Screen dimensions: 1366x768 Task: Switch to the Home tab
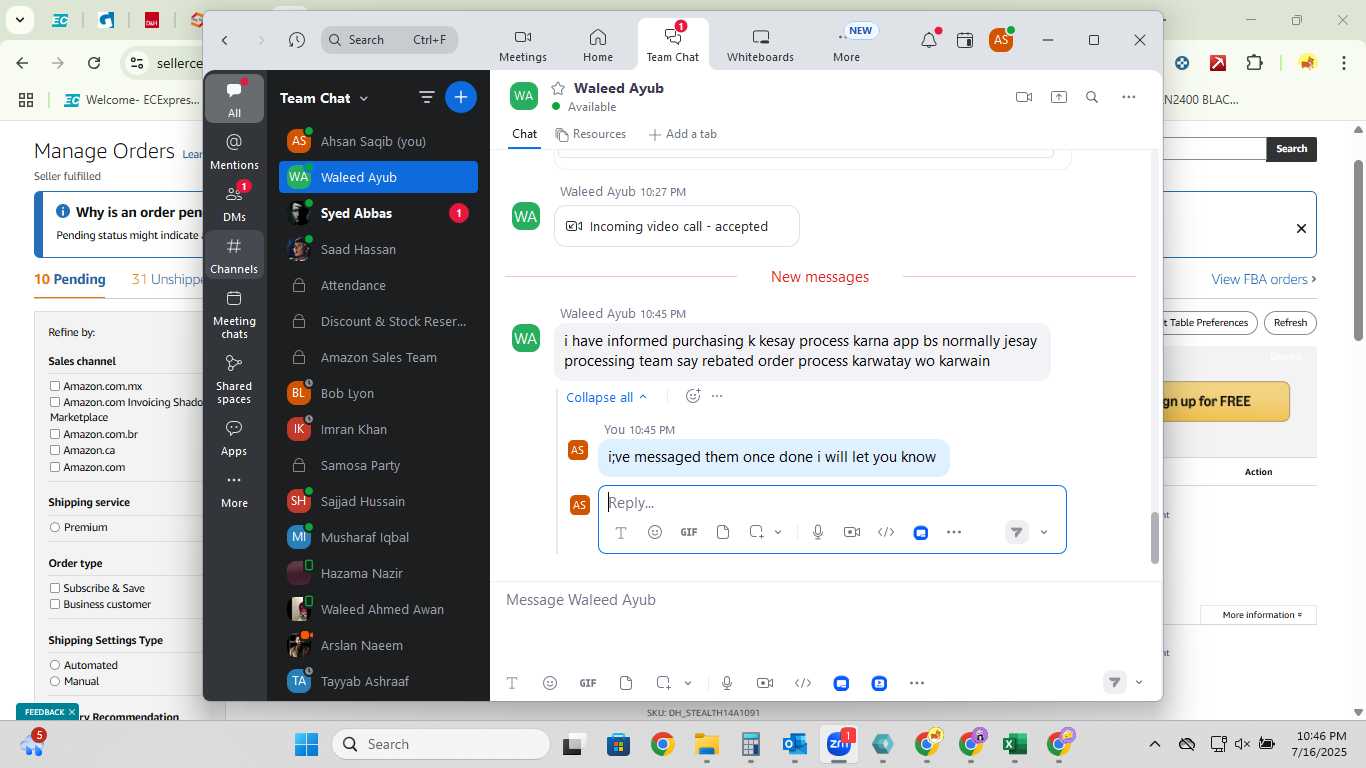(x=598, y=45)
